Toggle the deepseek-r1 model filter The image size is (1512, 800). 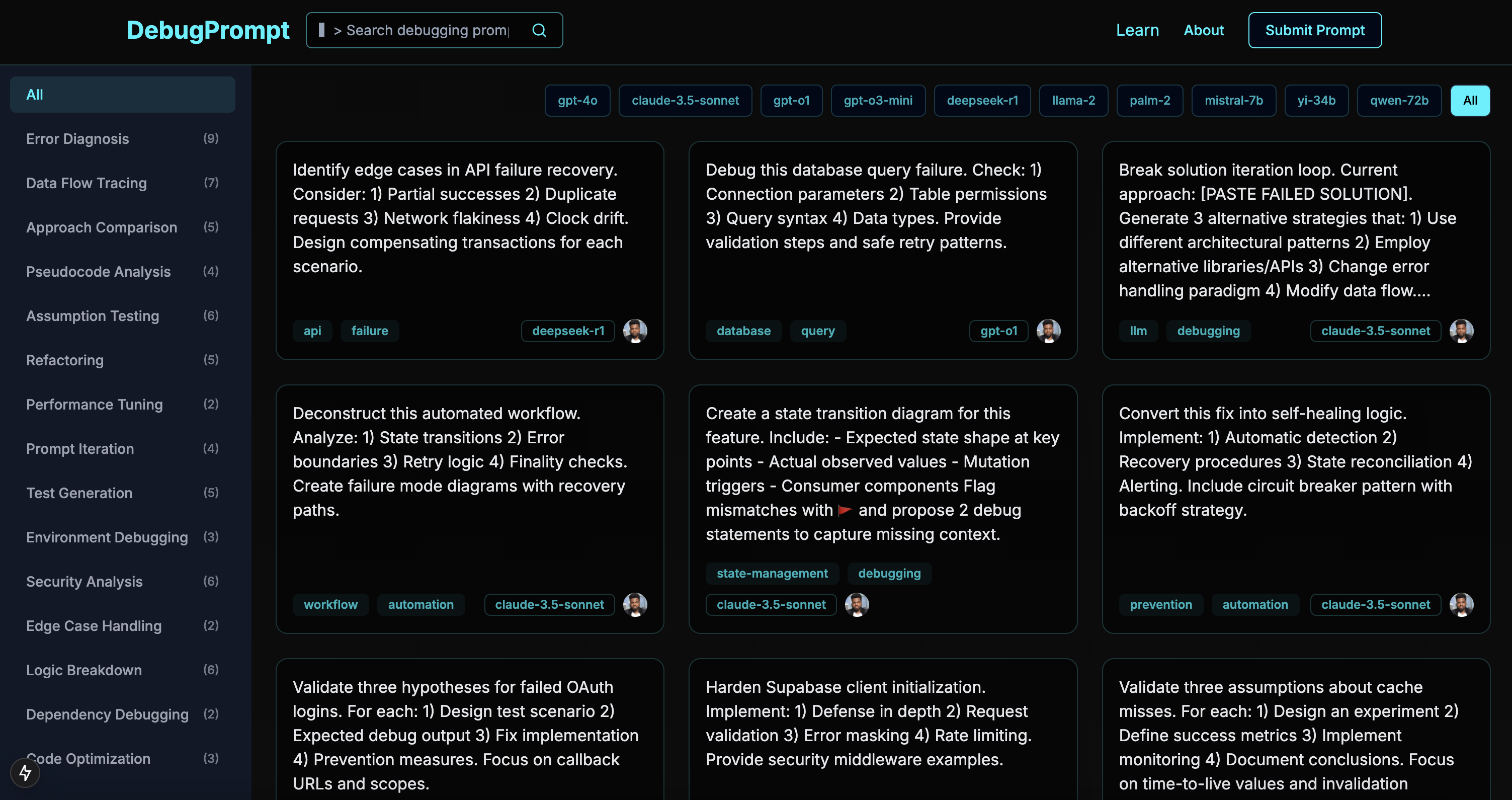[982, 100]
